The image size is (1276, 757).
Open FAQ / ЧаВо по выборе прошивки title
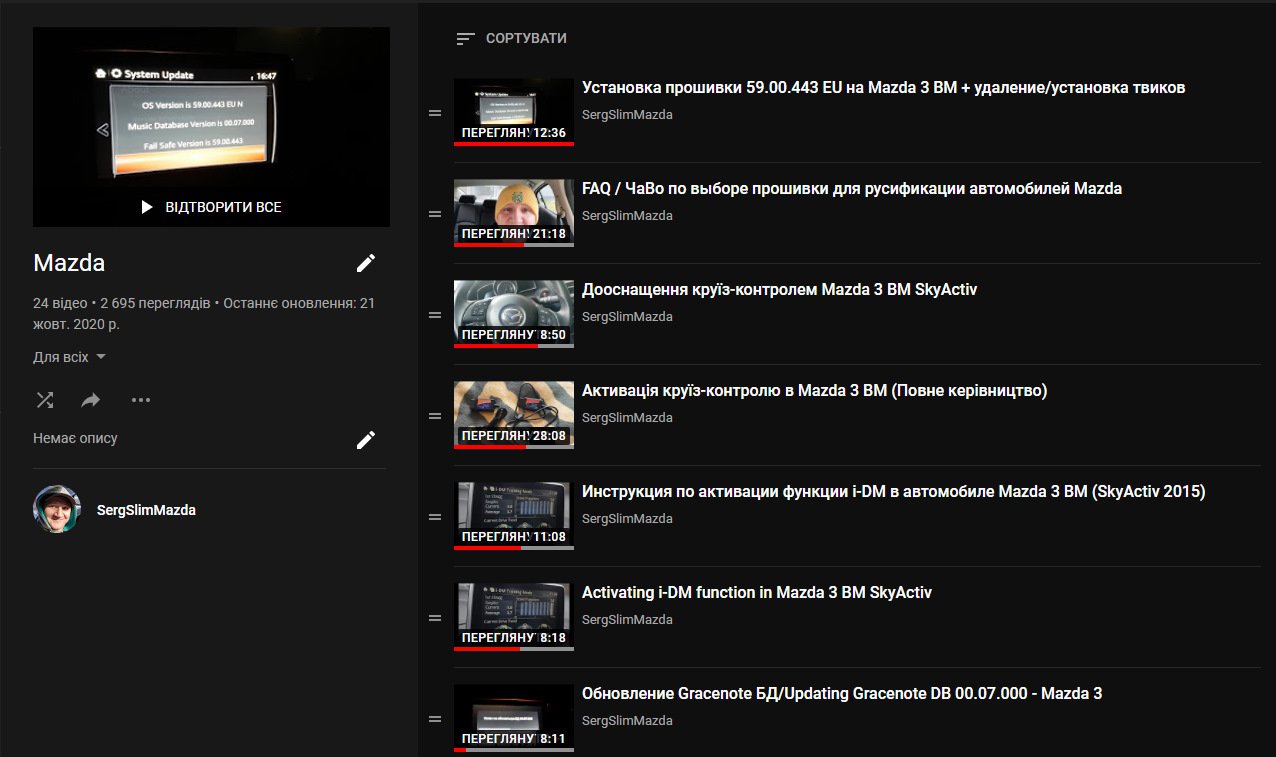852,189
